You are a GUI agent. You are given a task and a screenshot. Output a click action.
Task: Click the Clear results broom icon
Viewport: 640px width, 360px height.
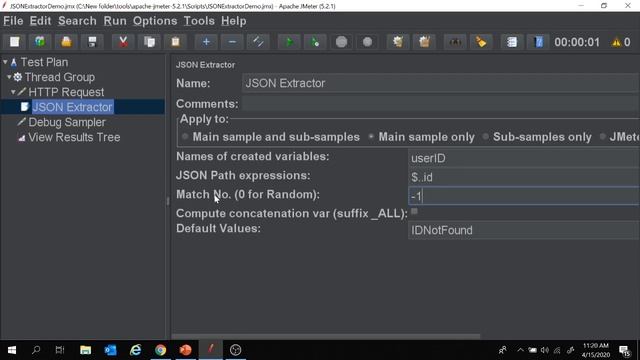[398, 42]
